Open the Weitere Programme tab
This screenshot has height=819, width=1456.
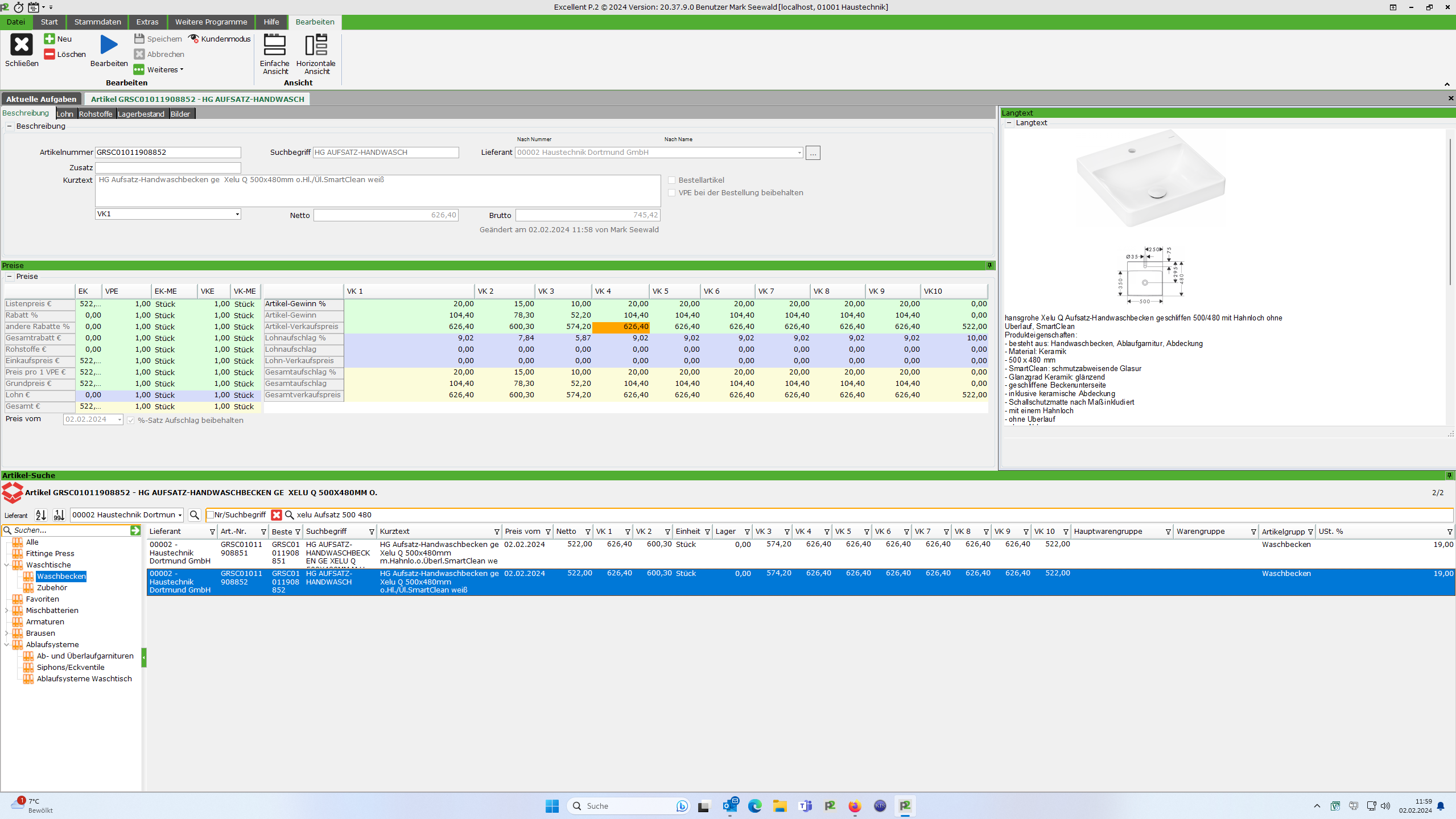pyautogui.click(x=211, y=22)
